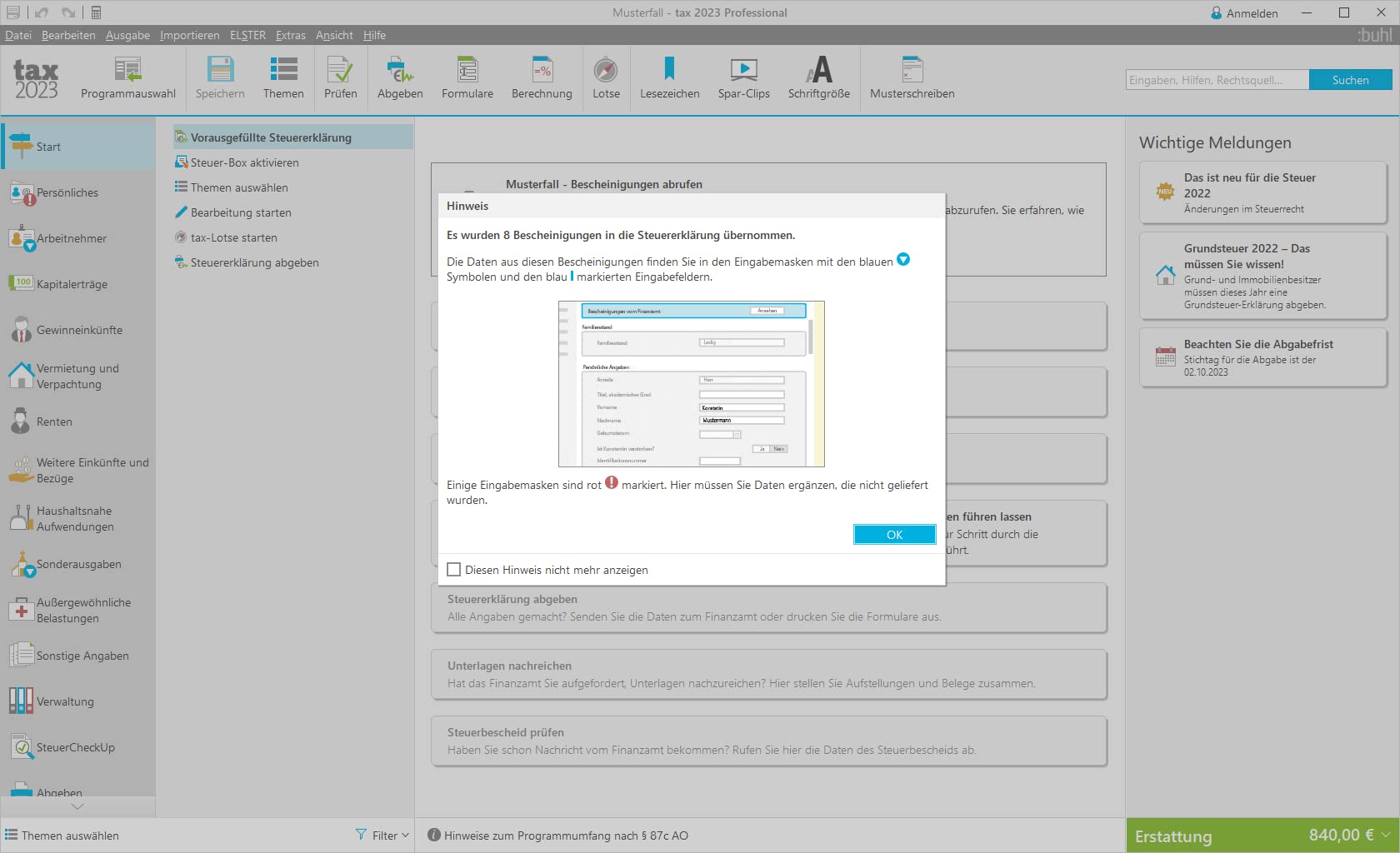Open the Ansicht menu
This screenshot has width=1400, height=853.
click(334, 35)
